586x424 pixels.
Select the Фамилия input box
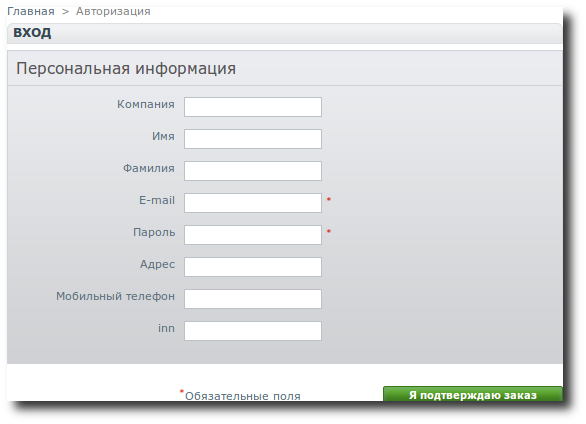(253, 171)
